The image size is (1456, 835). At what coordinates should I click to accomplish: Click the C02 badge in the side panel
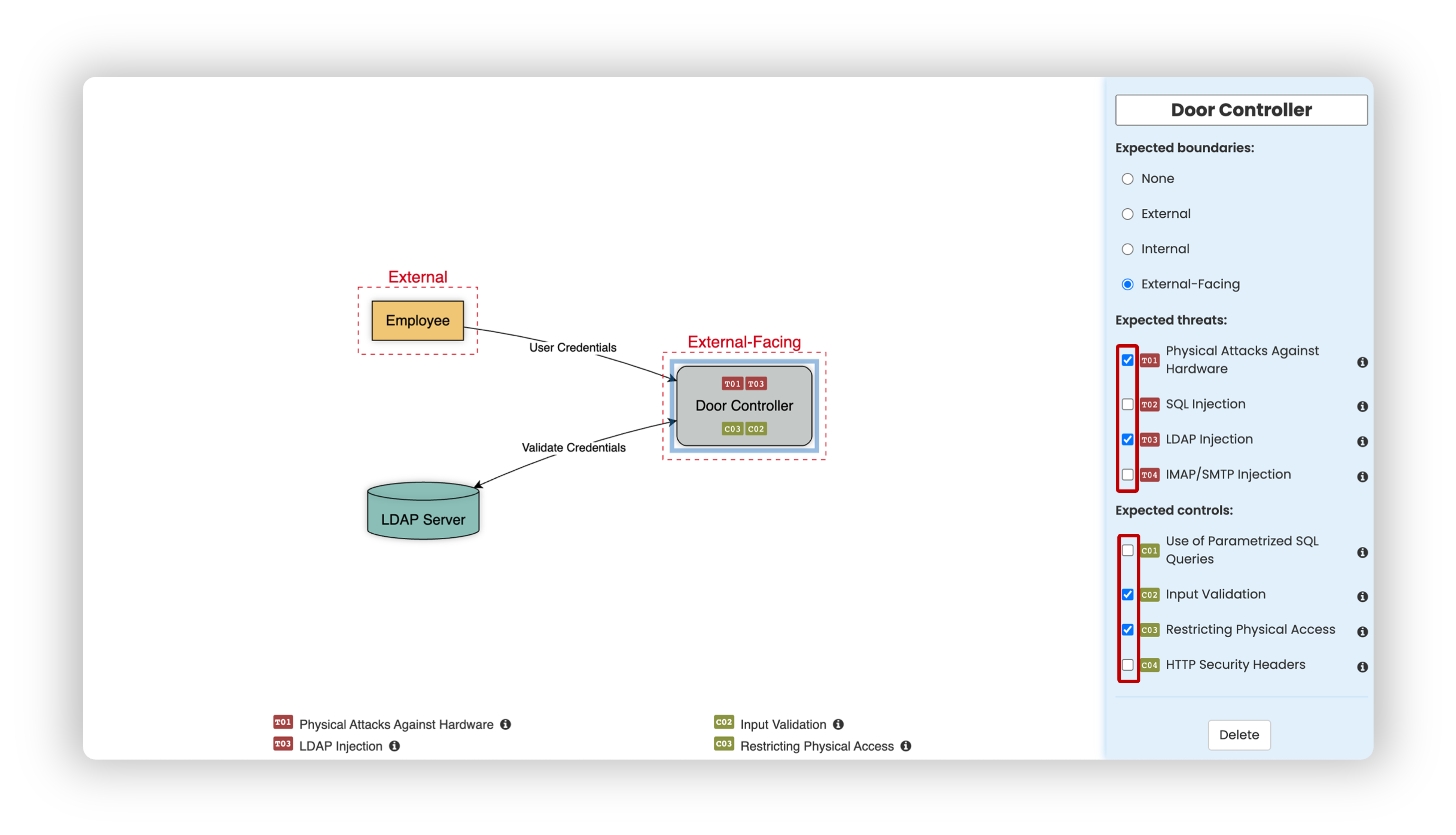(1149, 595)
